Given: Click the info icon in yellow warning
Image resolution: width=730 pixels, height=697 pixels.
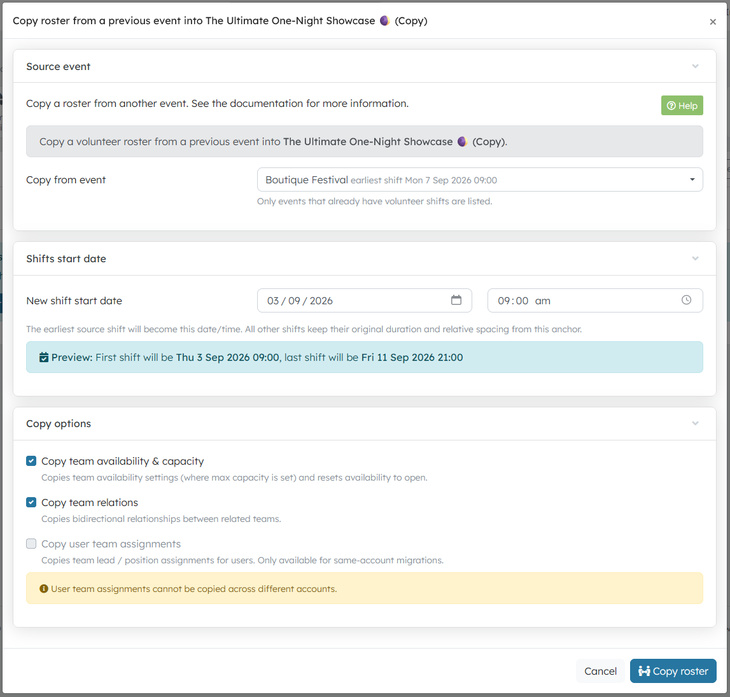Looking at the screenshot, I should click(x=44, y=589).
